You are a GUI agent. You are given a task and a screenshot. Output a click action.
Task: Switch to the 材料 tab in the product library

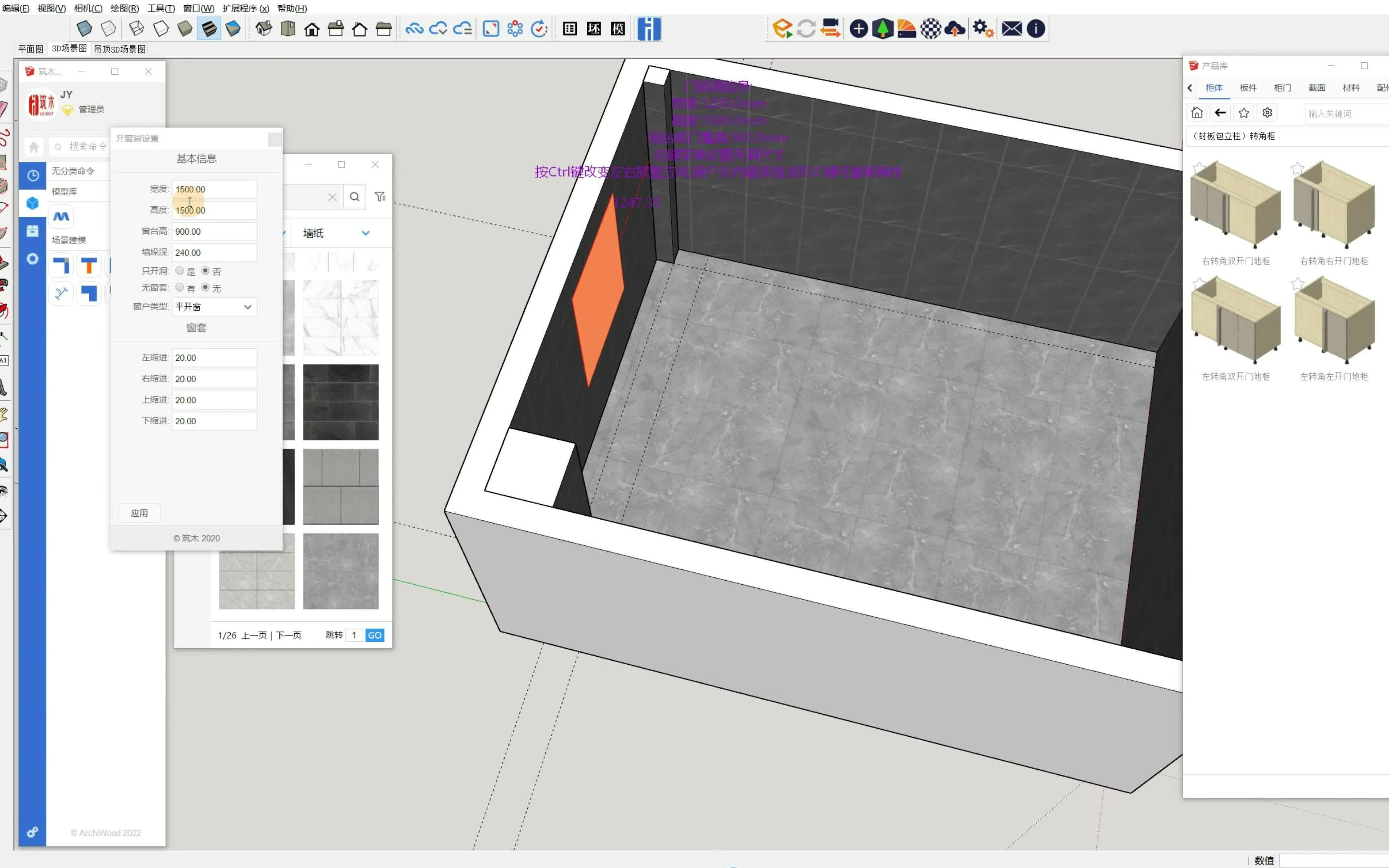coord(1351,88)
